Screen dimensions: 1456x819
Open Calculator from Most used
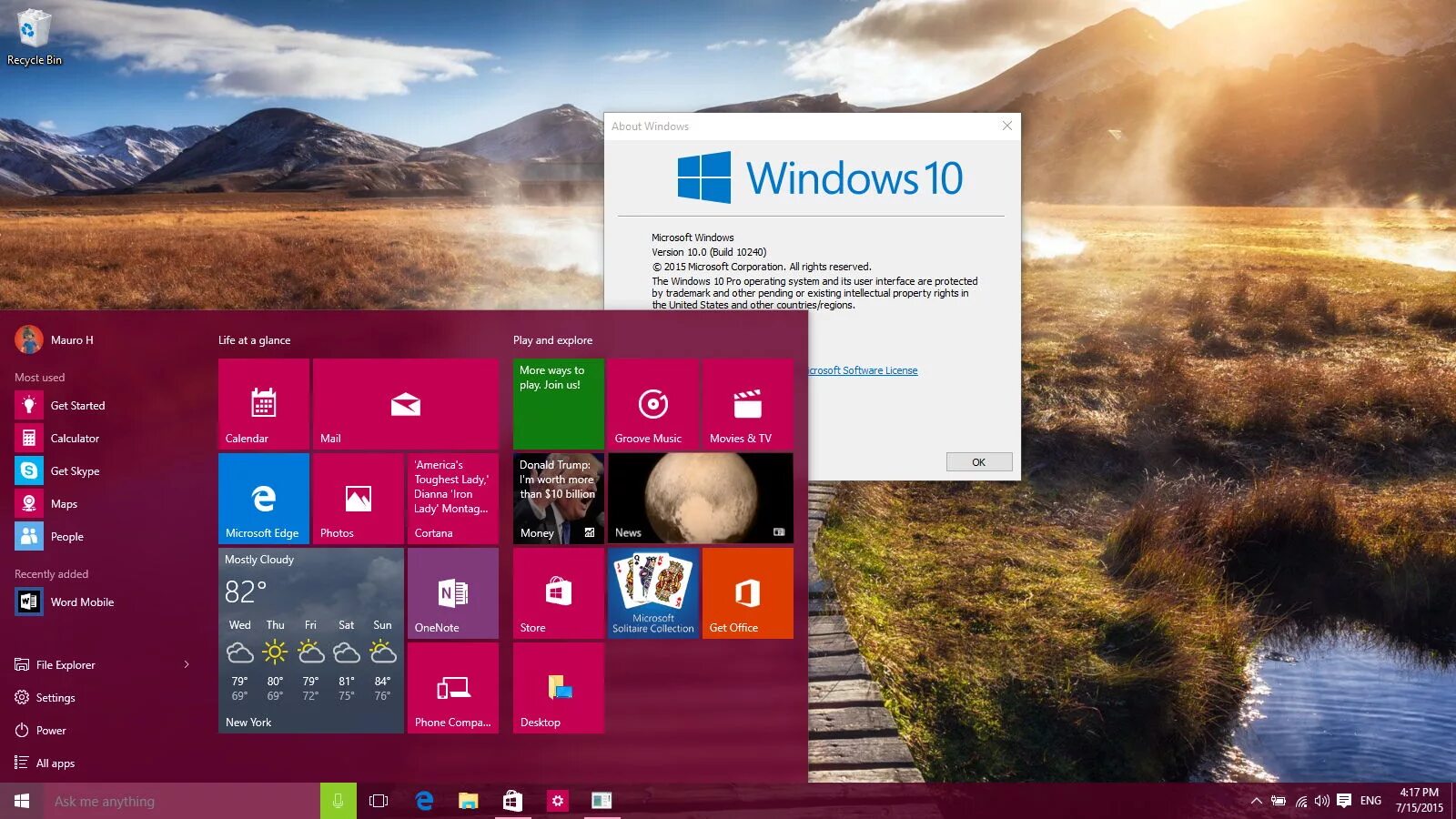click(76, 438)
